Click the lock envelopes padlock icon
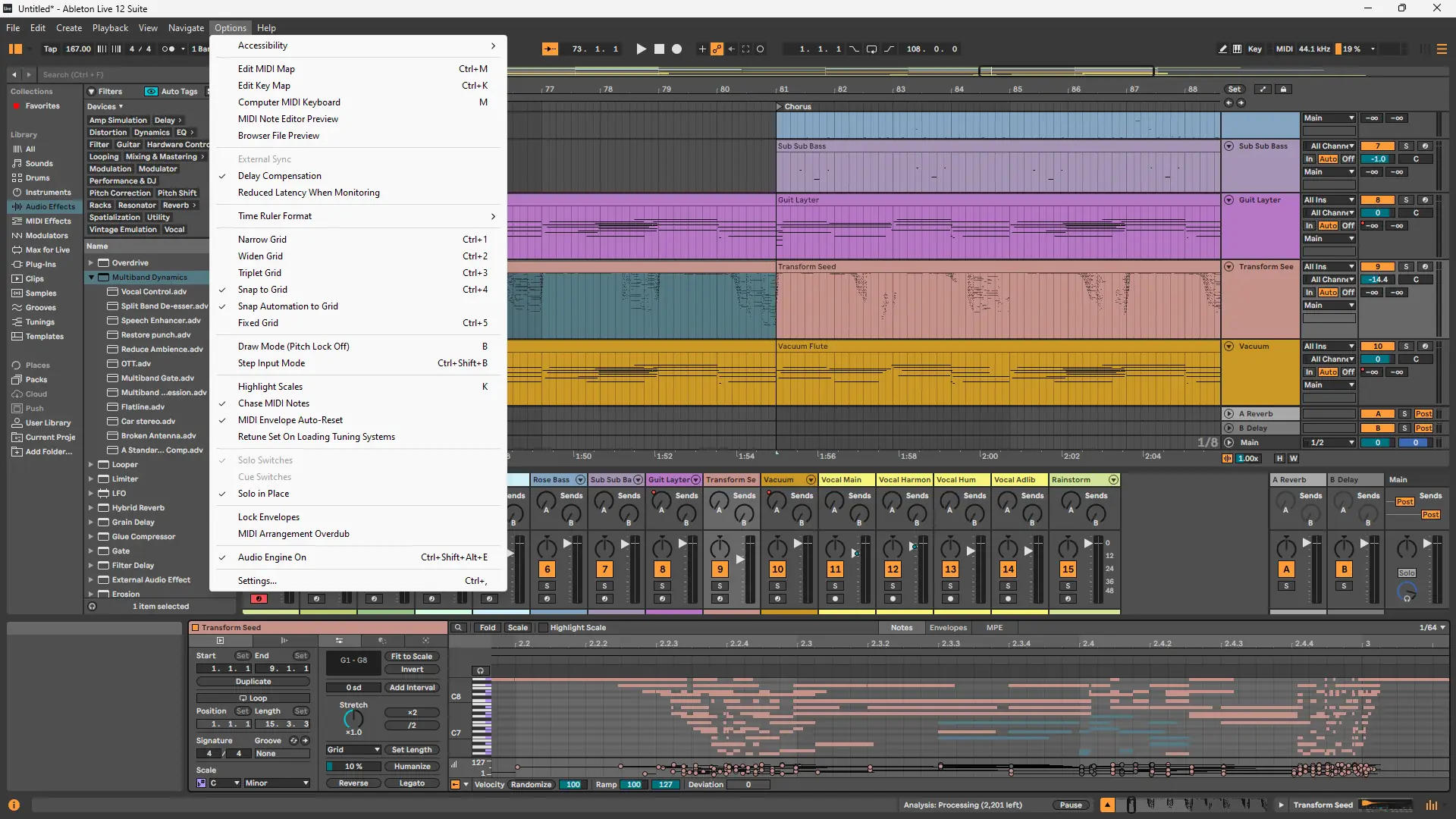This screenshot has width=1456, height=819. [x=1283, y=89]
